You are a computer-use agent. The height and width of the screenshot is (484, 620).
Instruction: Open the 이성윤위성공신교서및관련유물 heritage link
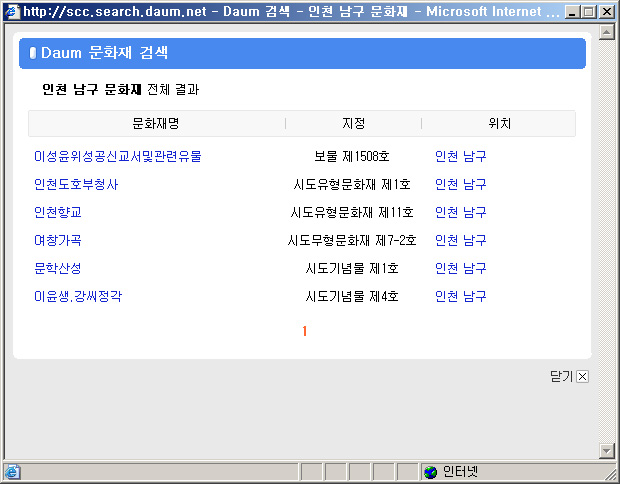pyautogui.click(x=118, y=156)
